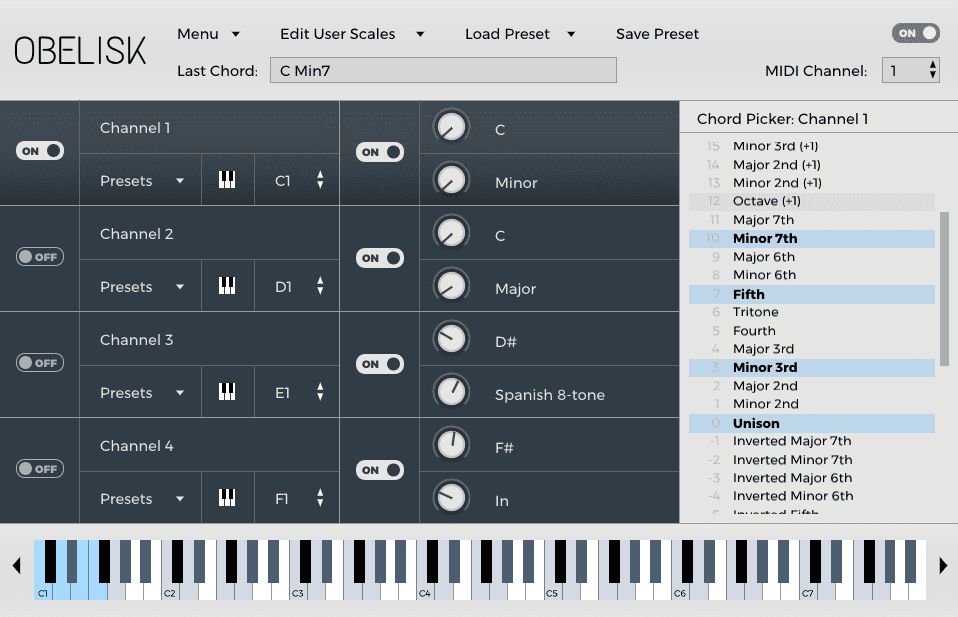
Task: Turn off the Channel 1 toggle
Action: pyautogui.click(x=40, y=151)
